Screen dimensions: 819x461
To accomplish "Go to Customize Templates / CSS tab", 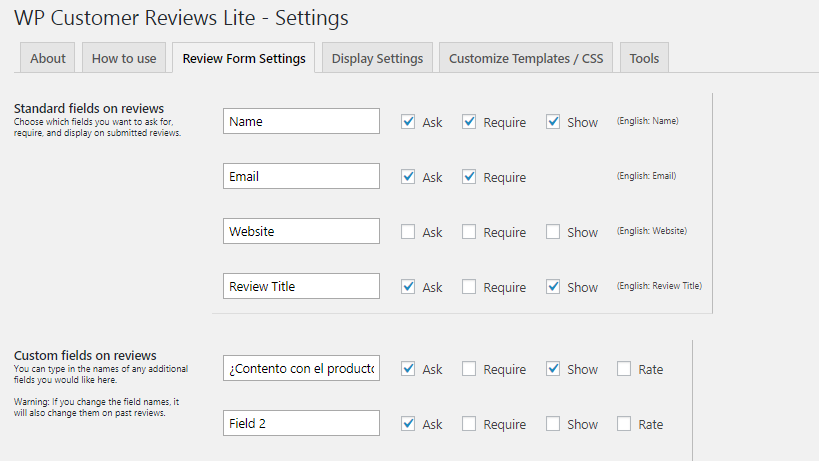I will point(526,58).
